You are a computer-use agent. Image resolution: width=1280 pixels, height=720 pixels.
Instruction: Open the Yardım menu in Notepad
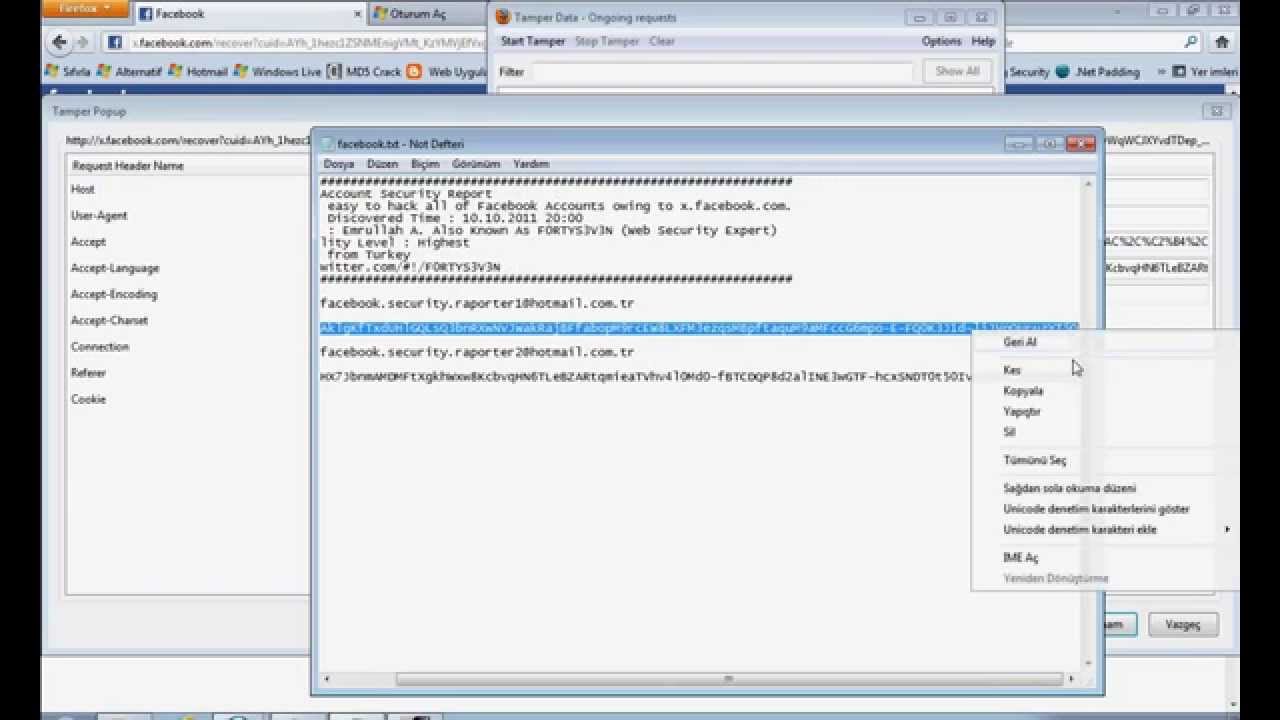pyautogui.click(x=531, y=164)
